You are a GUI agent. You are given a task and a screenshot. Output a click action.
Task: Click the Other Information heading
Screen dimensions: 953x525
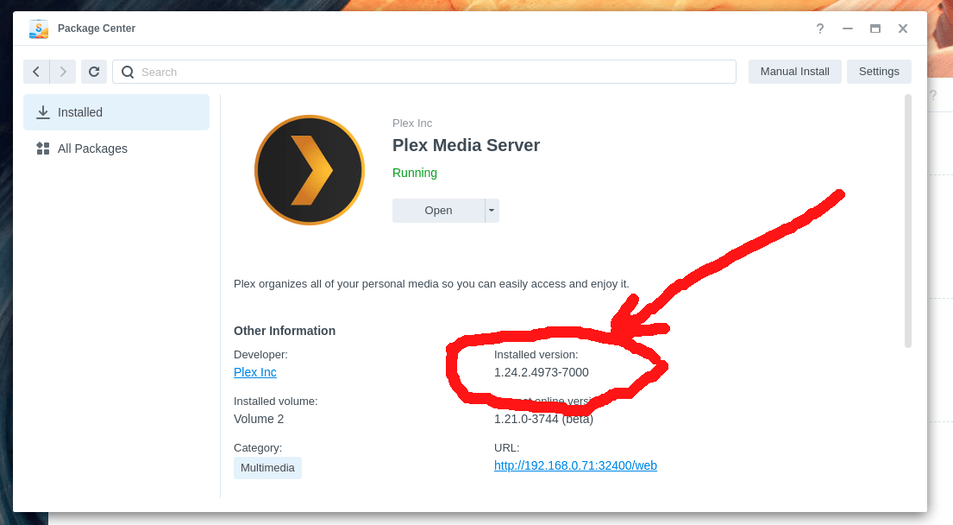coord(284,331)
